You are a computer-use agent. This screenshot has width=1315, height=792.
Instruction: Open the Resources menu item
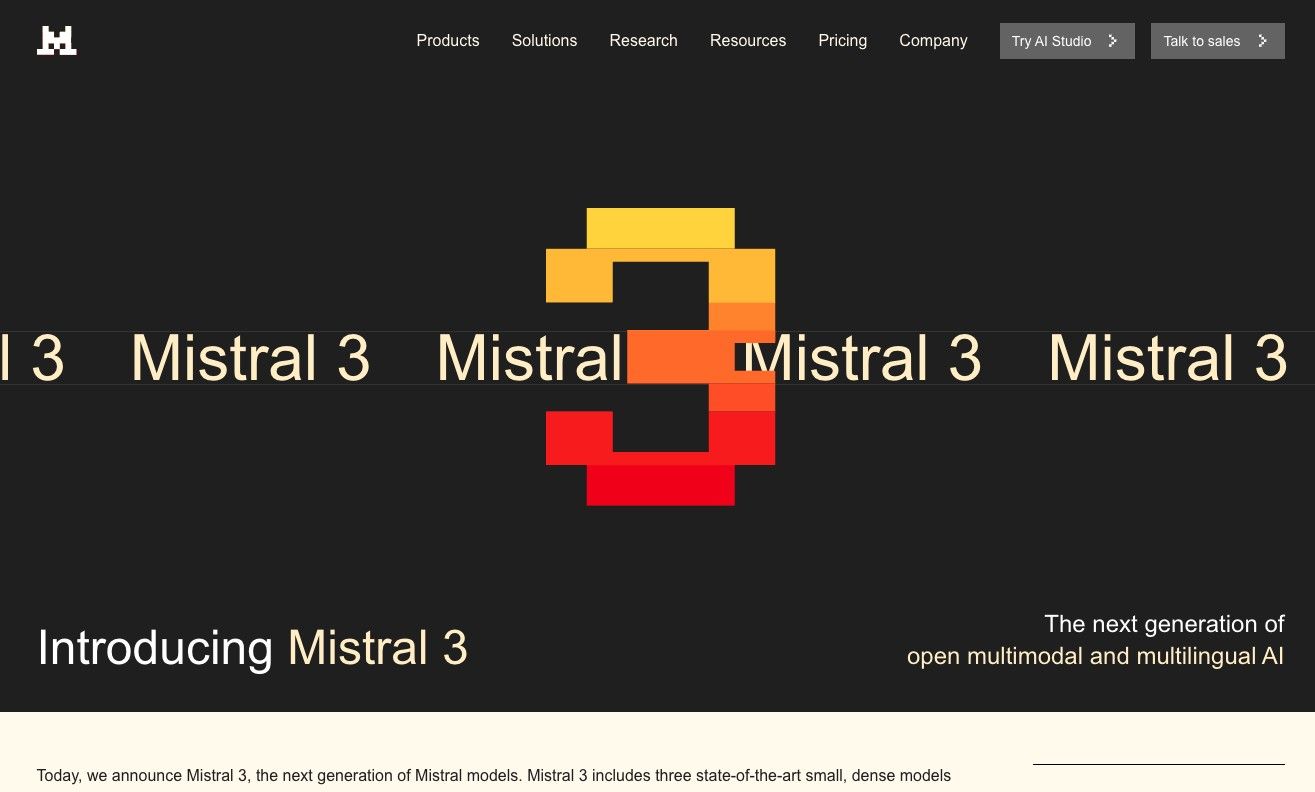click(748, 41)
